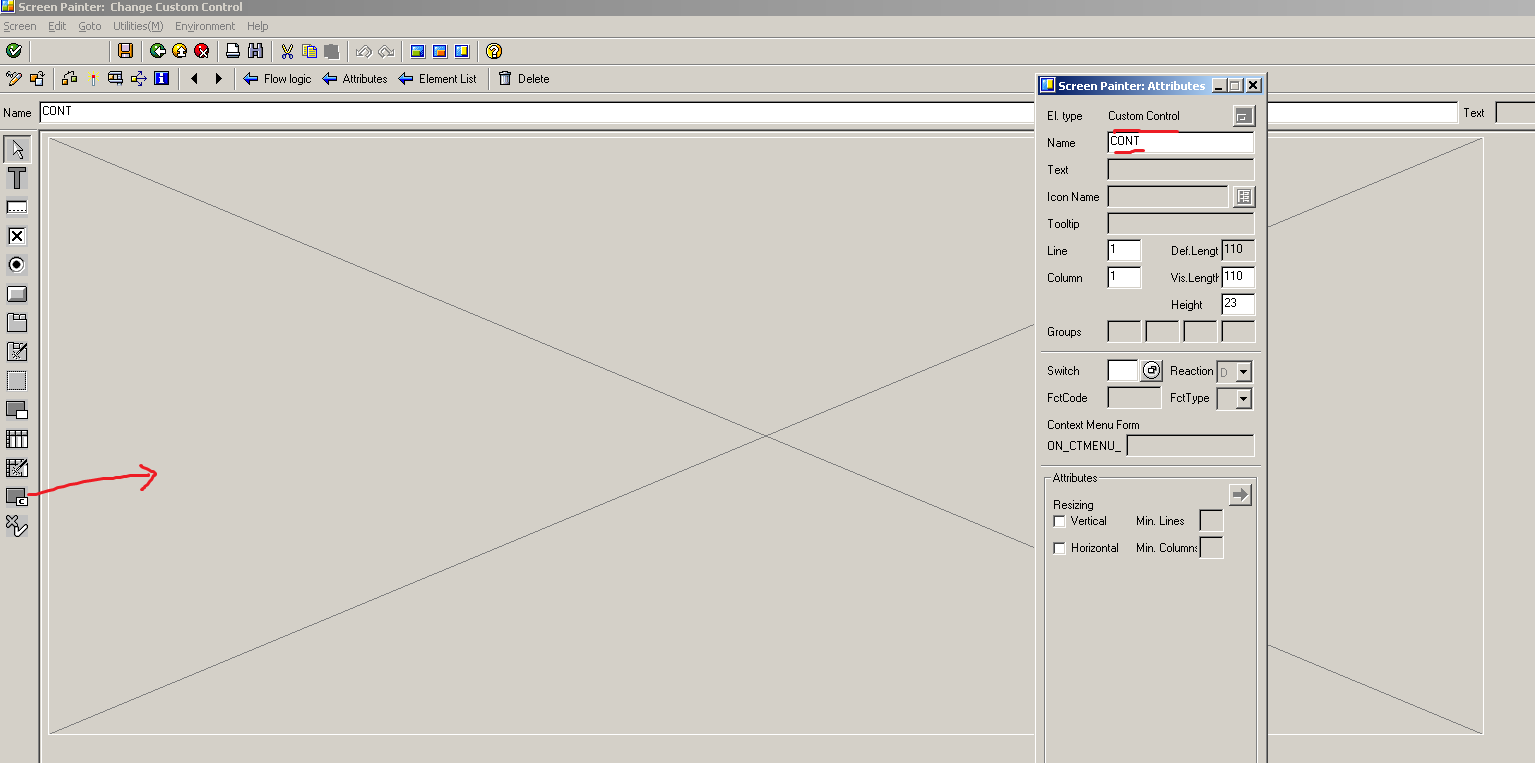Go to Flow logic
1535x763 pixels.
tap(278, 79)
